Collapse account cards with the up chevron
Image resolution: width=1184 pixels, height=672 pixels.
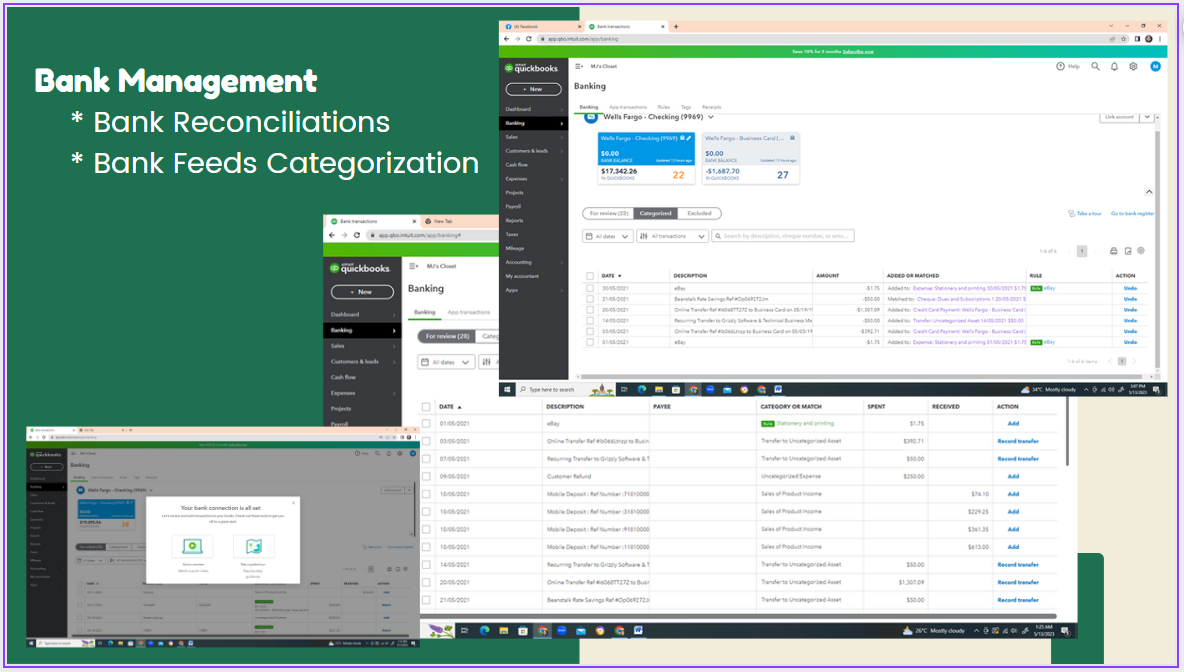[x=1149, y=192]
